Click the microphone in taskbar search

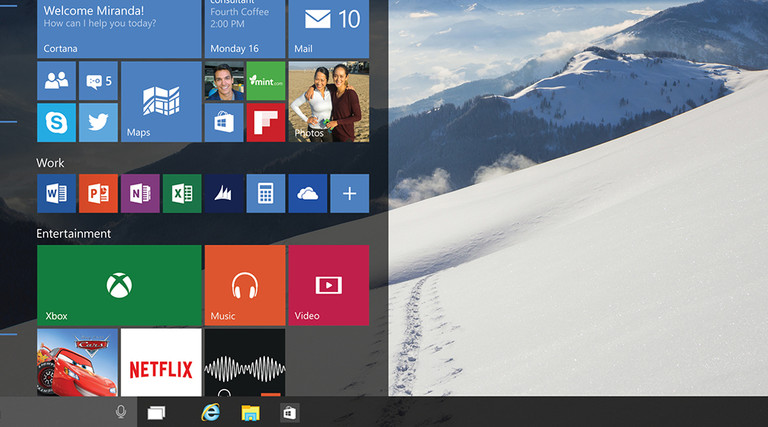[120, 412]
